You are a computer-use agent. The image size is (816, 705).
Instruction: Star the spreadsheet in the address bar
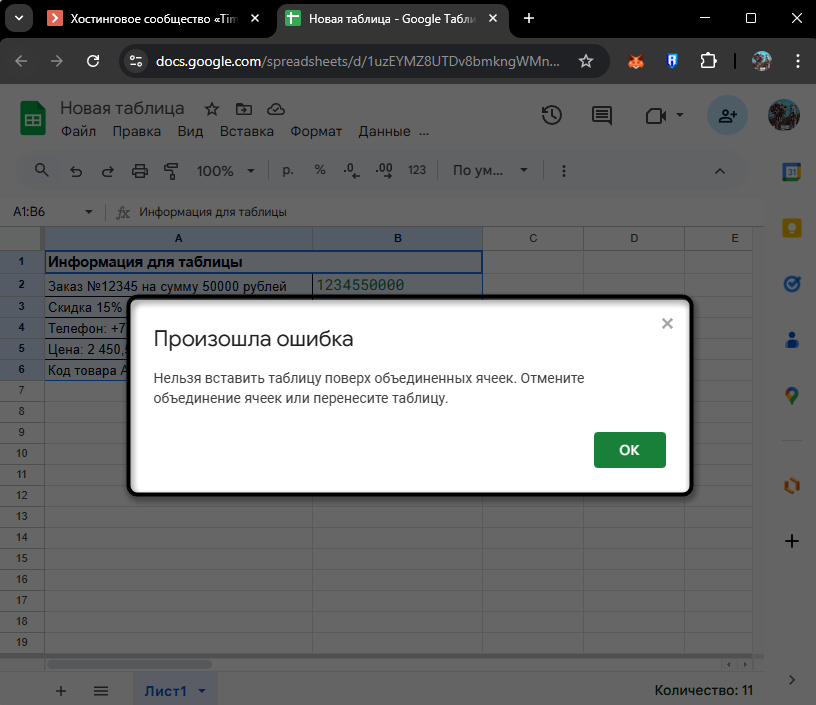pos(586,61)
